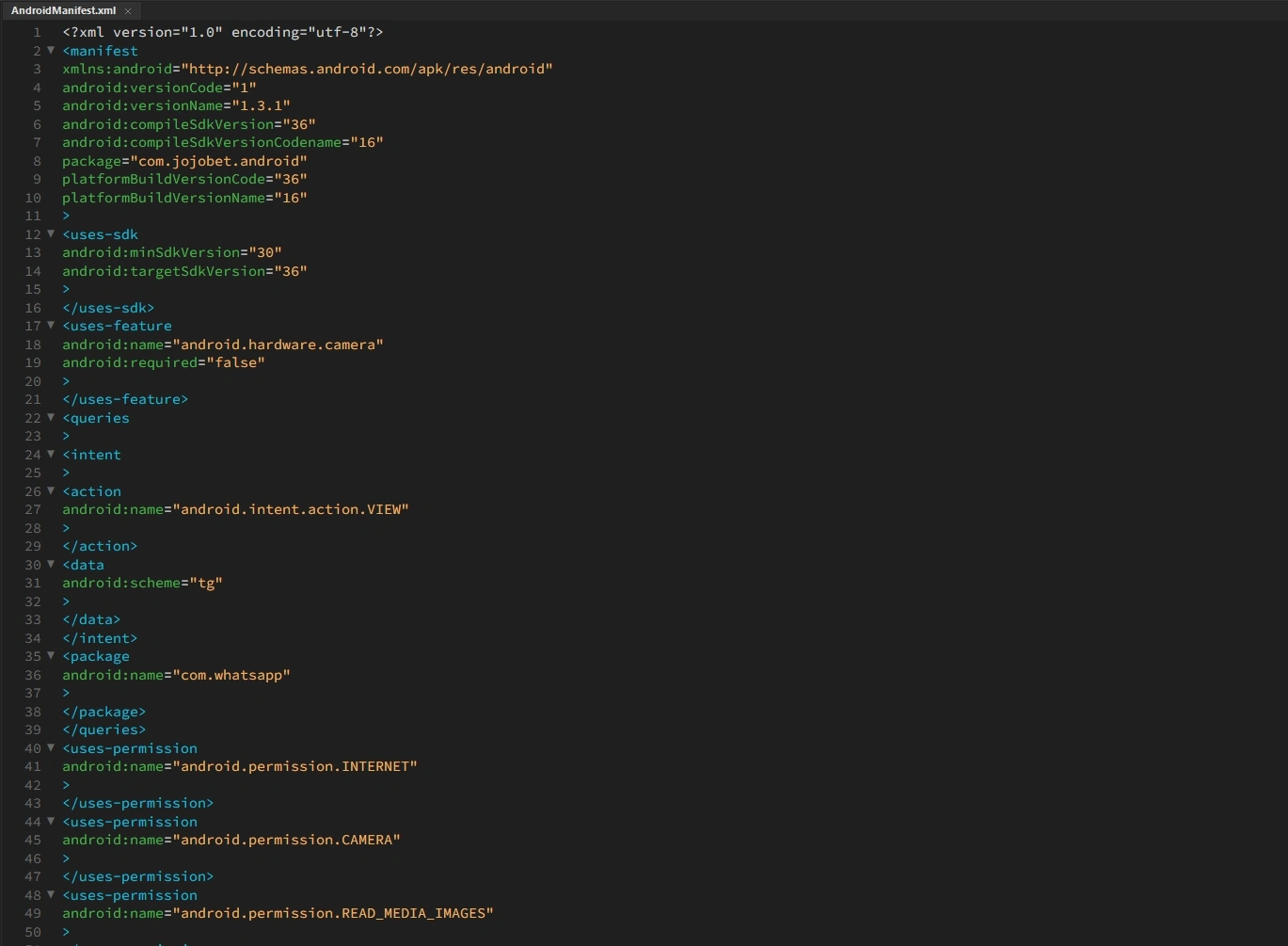This screenshot has height=946, width=1288.
Task: Click the </action> closing tag
Action: pyautogui.click(x=100, y=546)
